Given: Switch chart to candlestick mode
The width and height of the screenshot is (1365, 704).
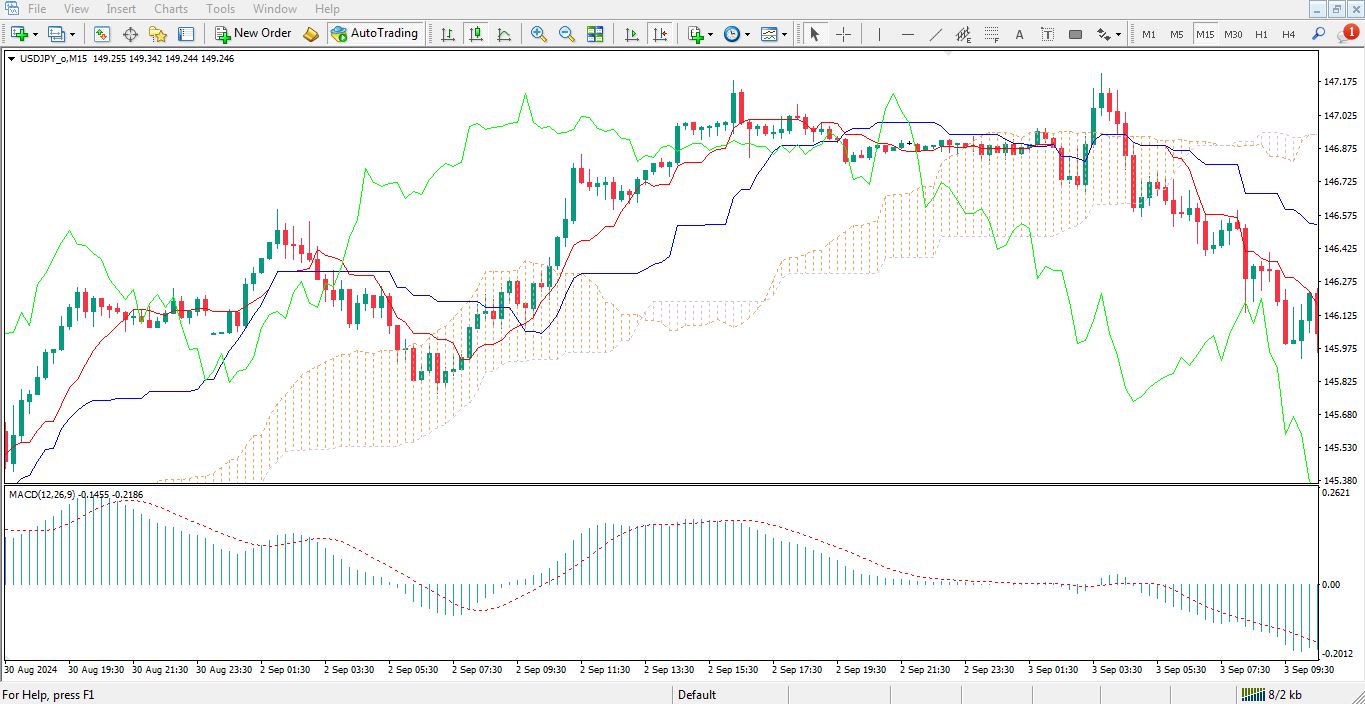Looking at the screenshot, I should [476, 34].
